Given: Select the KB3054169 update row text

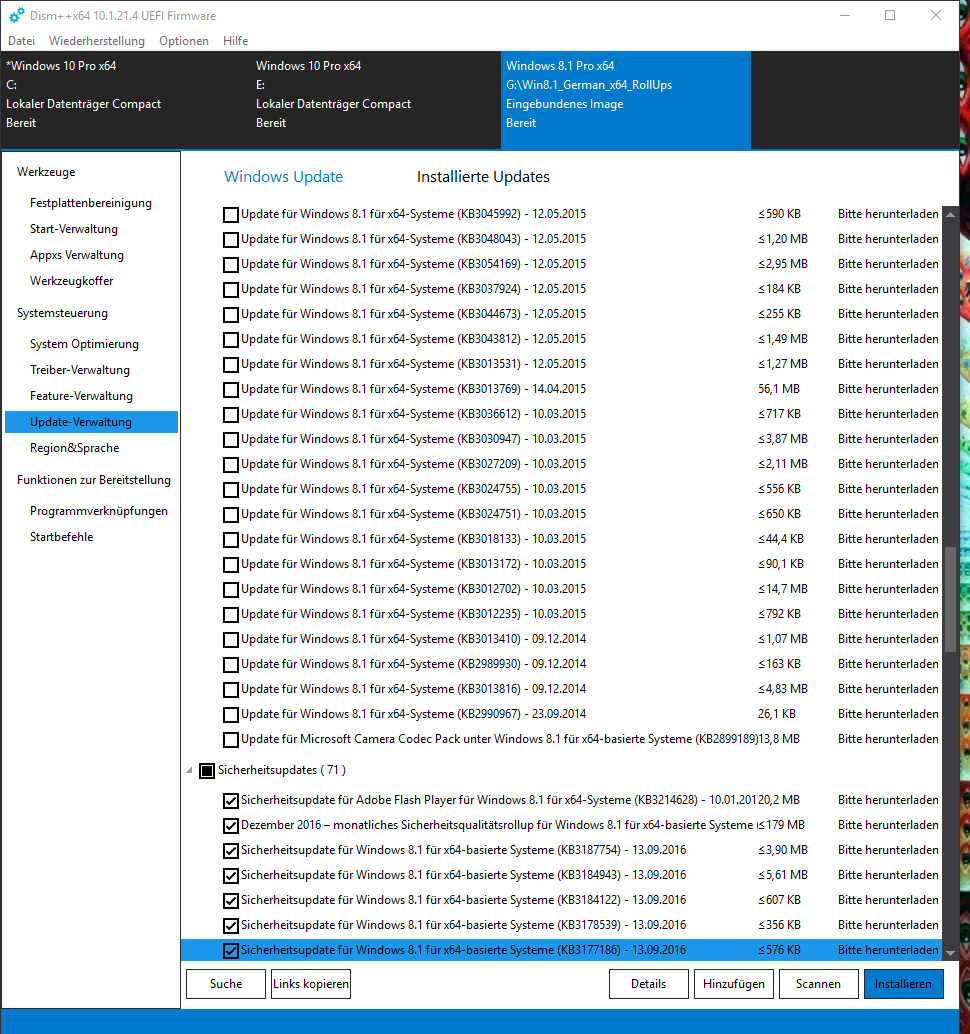Looking at the screenshot, I should 413,264.
